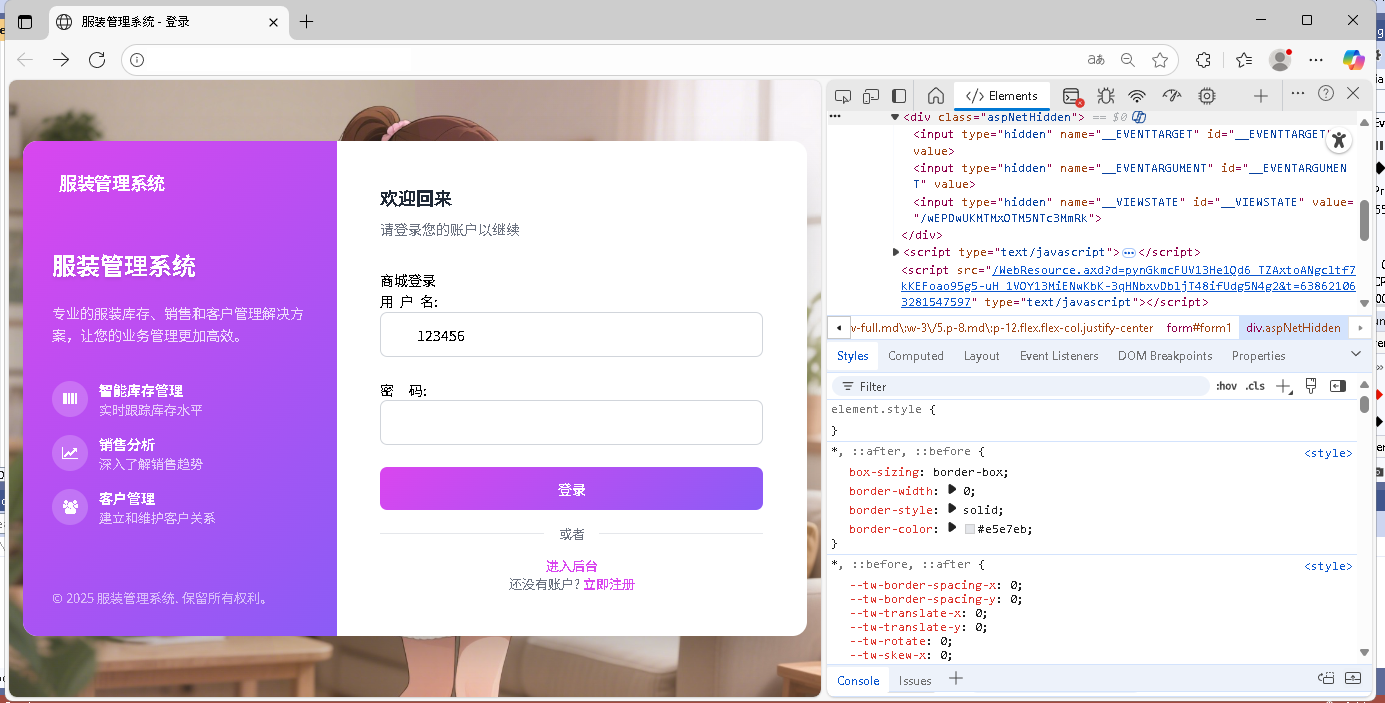Viewport: 1385px width, 703px height.
Task: Select the Elements tab
Action: (1002, 96)
